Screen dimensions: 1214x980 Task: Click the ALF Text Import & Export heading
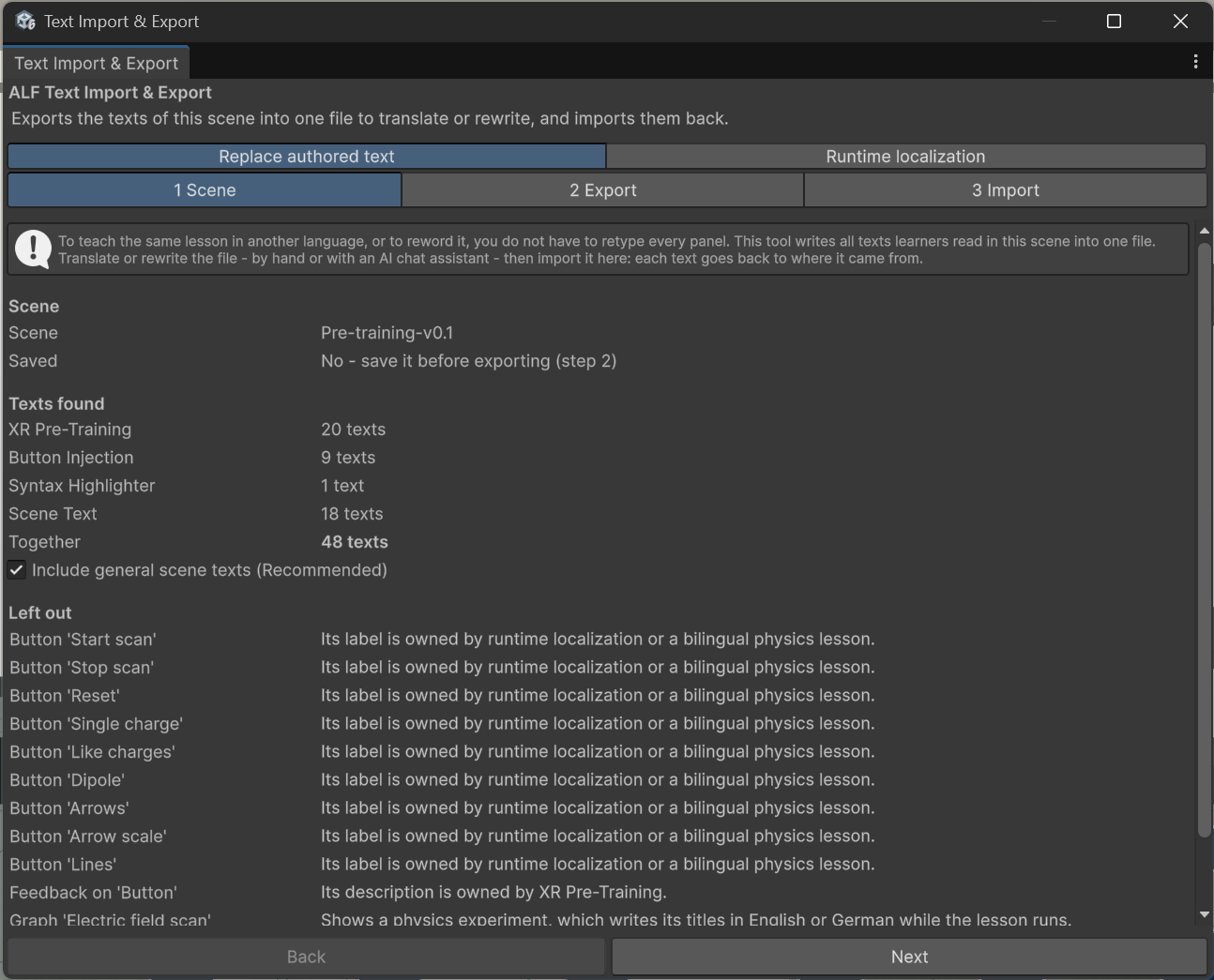pyautogui.click(x=110, y=93)
